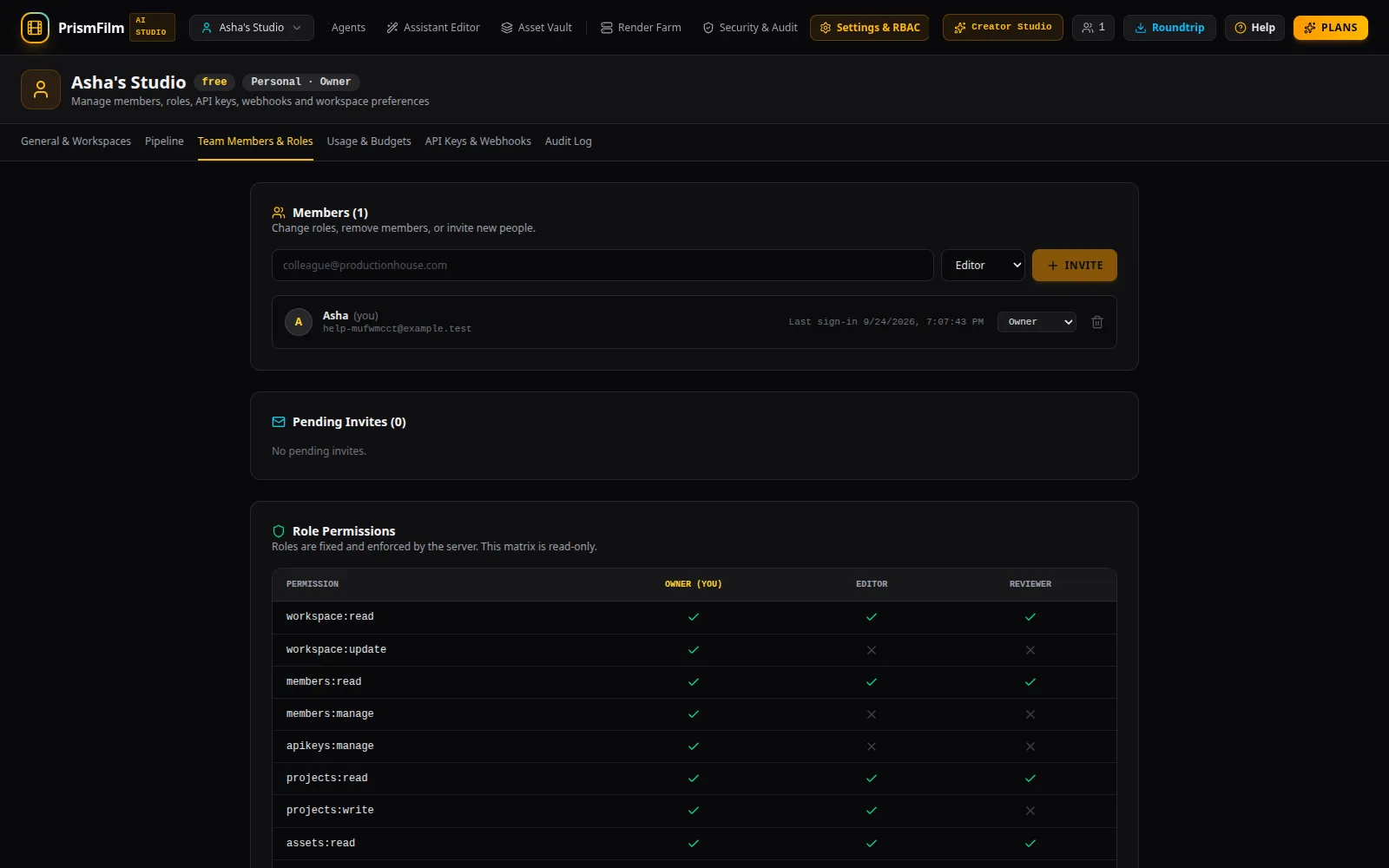1389x868 pixels.
Task: Launch Creator Studio
Action: pos(1003,28)
